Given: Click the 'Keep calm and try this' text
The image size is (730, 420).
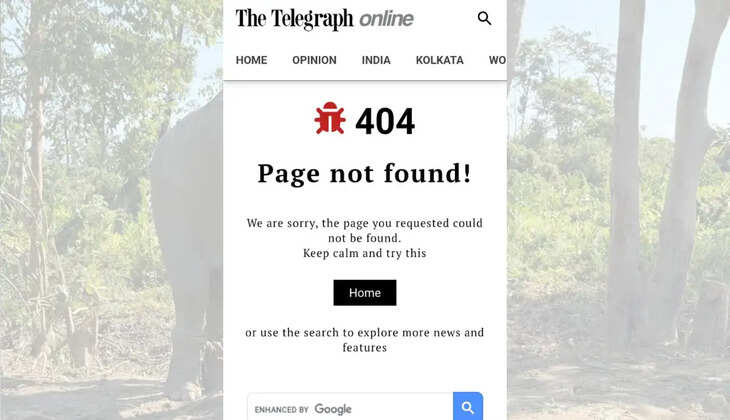Looking at the screenshot, I should pos(365,253).
